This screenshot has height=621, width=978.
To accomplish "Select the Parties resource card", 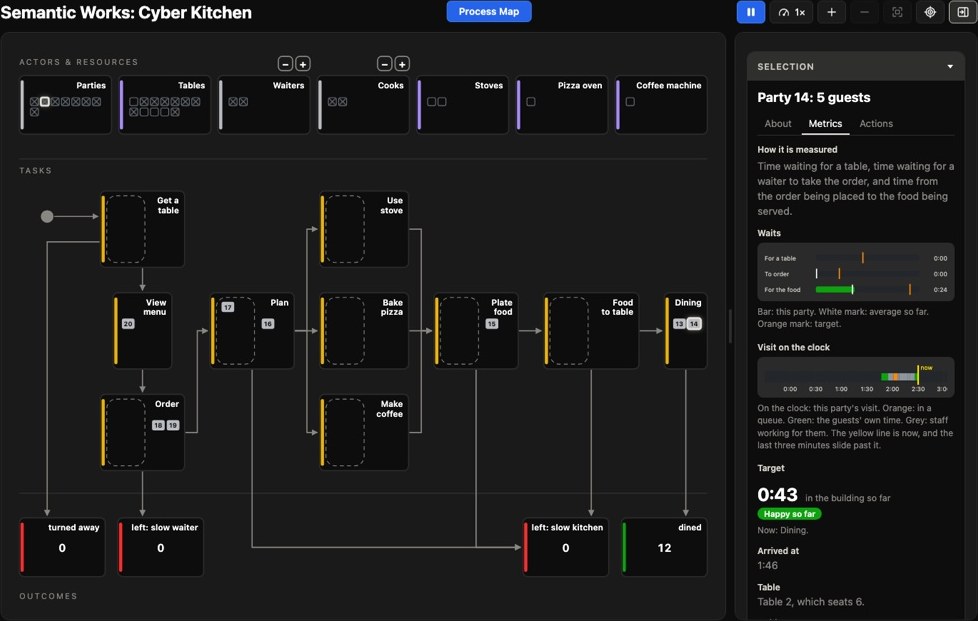I will [x=65, y=105].
